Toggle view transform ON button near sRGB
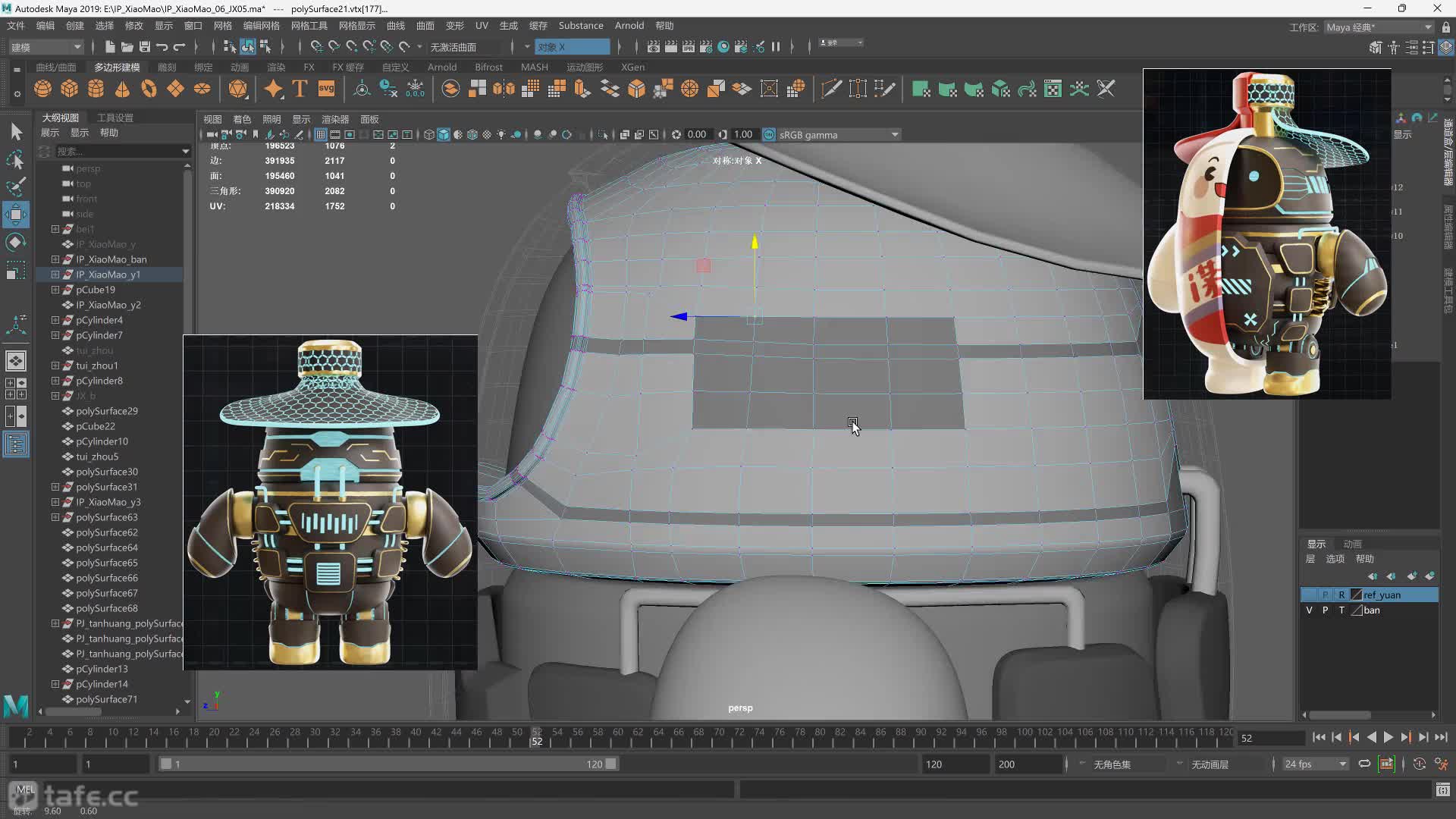Viewport: 1456px width, 819px height. click(x=769, y=135)
